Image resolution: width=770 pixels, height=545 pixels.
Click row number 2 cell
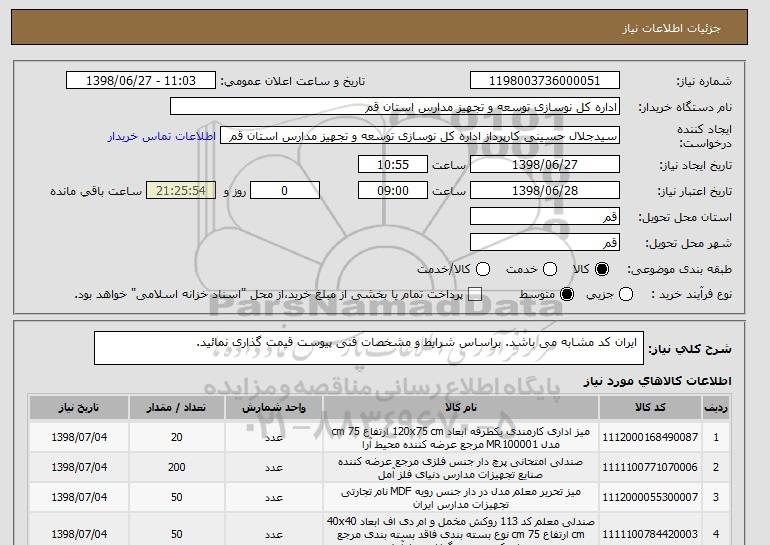coord(715,467)
